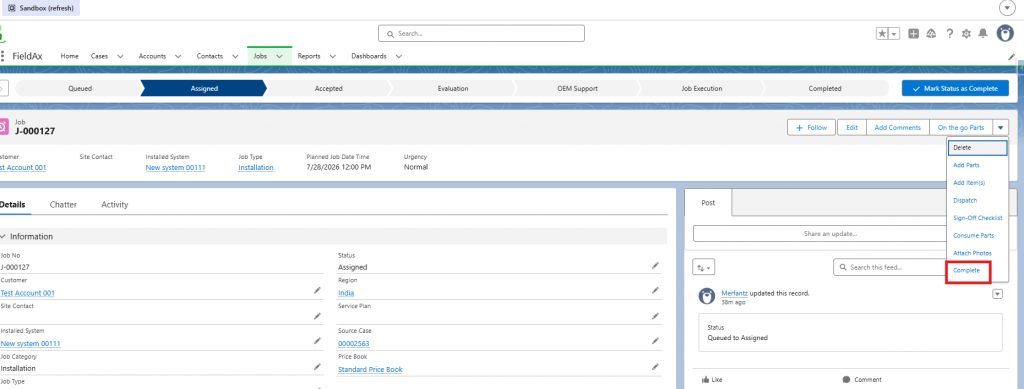
Task: Click the favorites star icon
Action: [x=882, y=34]
